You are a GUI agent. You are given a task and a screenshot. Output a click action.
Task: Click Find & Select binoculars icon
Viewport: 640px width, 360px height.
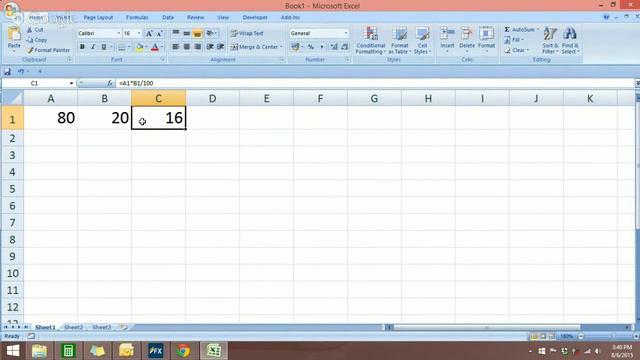570,34
